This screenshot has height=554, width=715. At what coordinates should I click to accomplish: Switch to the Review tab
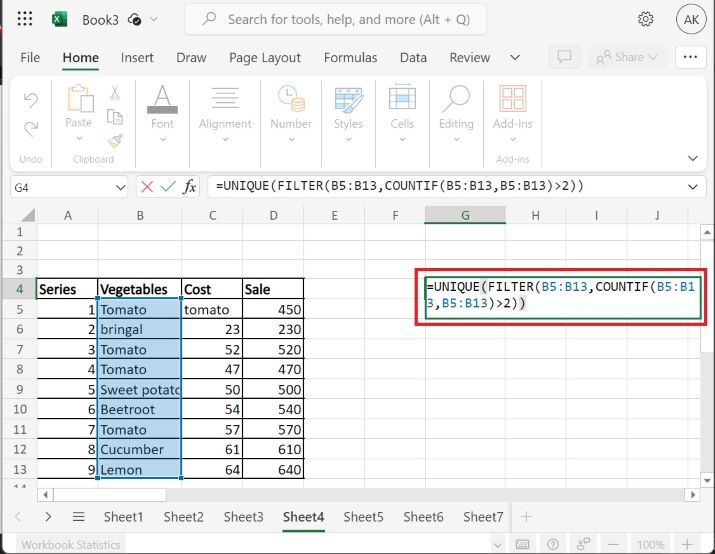pyautogui.click(x=469, y=57)
